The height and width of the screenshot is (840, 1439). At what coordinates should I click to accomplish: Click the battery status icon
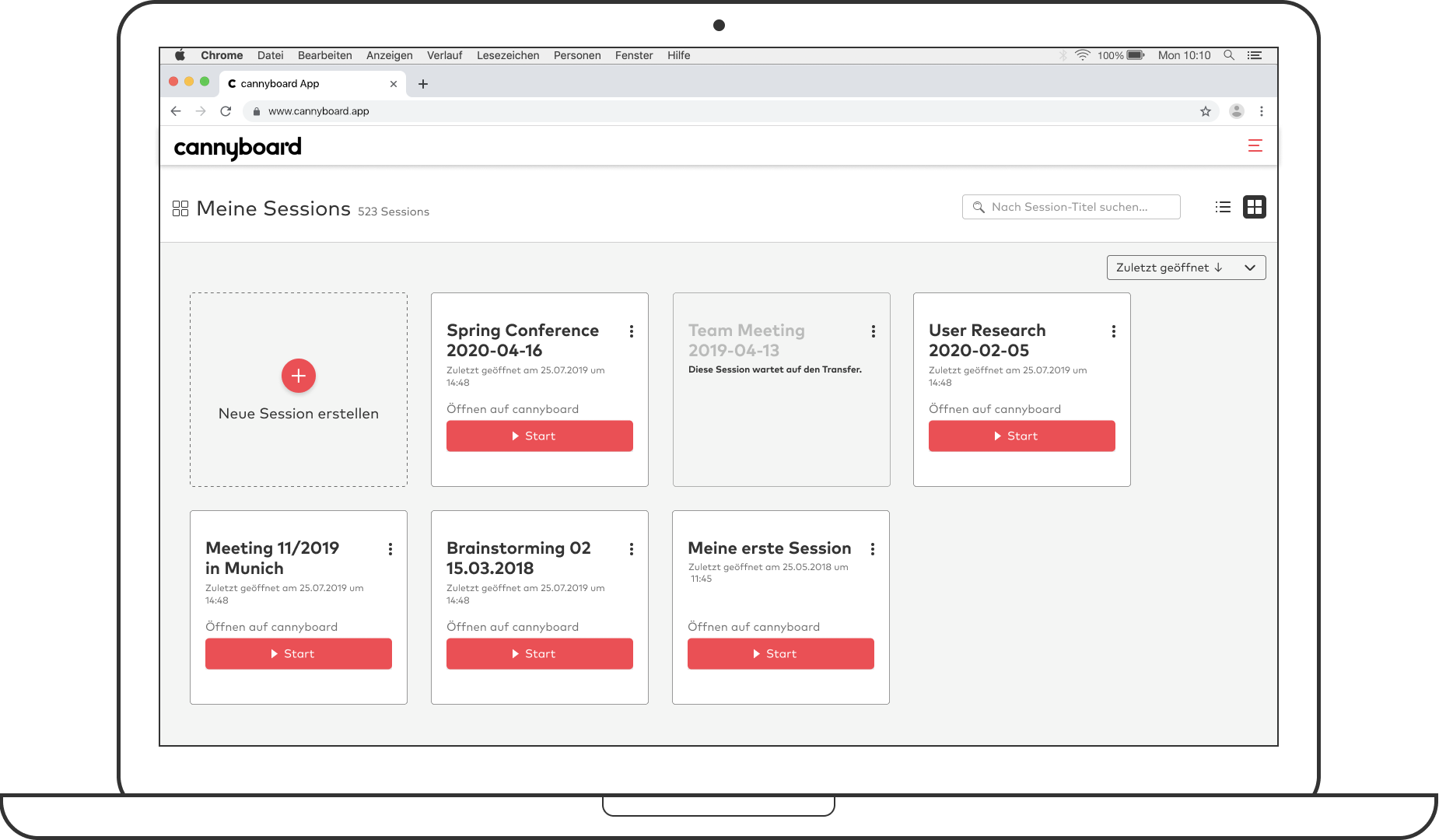pyautogui.click(x=1136, y=55)
